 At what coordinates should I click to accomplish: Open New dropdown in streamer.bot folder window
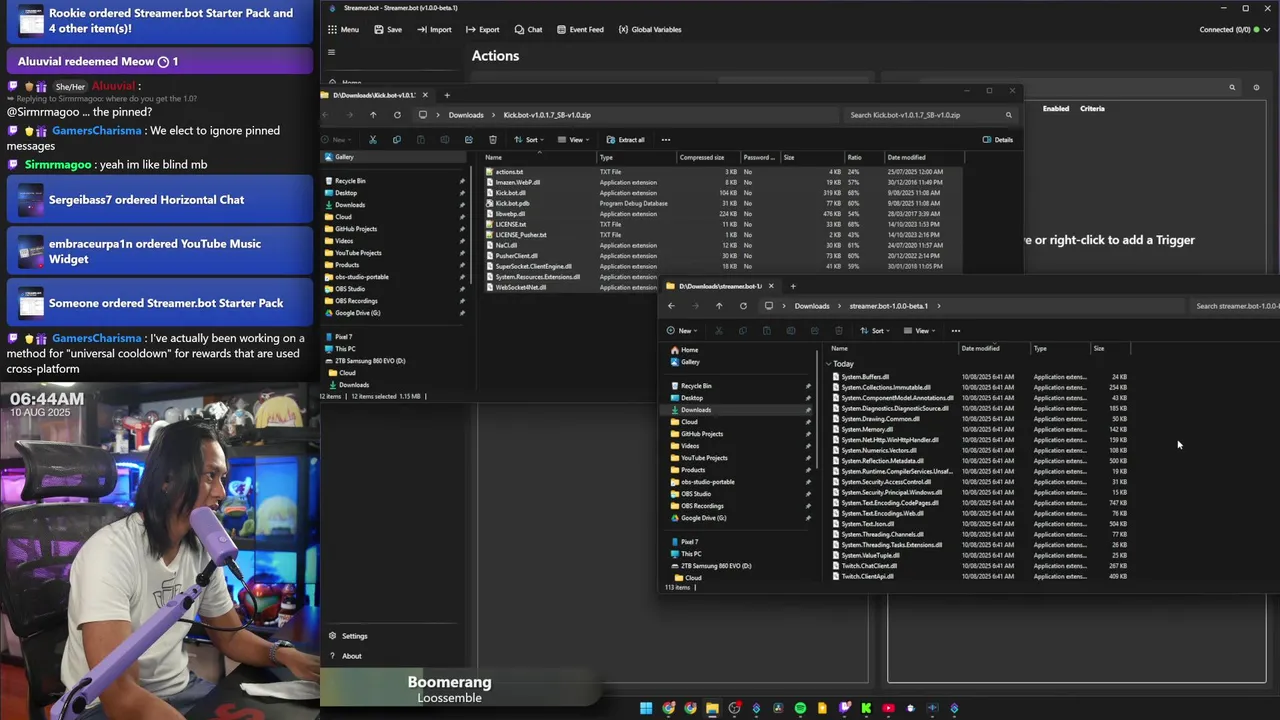681,331
